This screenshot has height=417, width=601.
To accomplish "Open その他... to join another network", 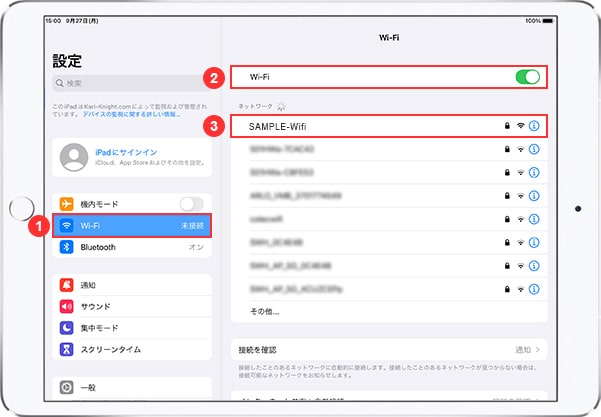I will point(389,311).
